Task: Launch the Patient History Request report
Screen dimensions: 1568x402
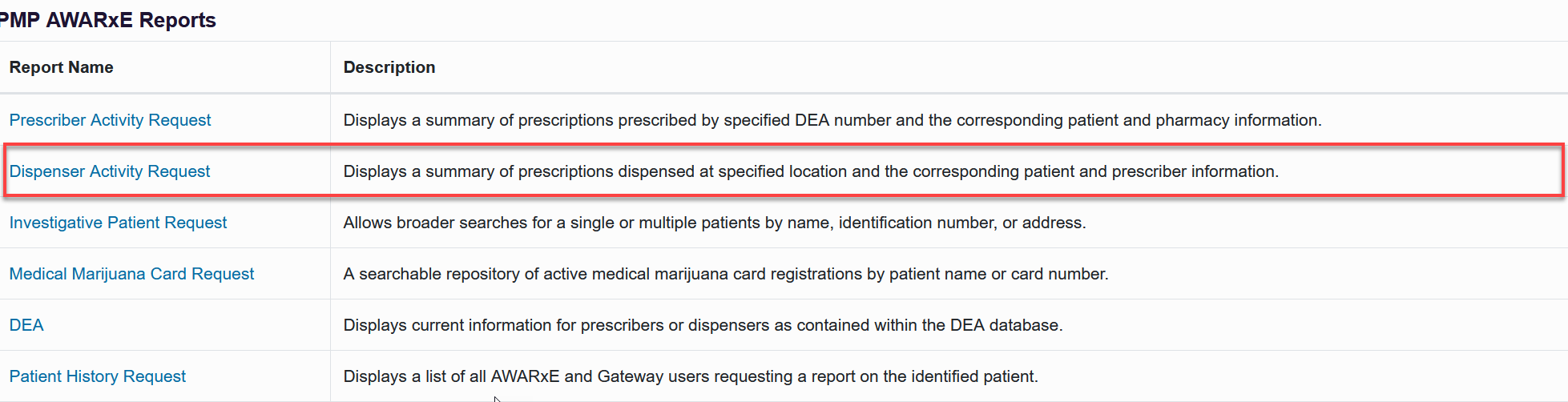Action: (x=97, y=376)
